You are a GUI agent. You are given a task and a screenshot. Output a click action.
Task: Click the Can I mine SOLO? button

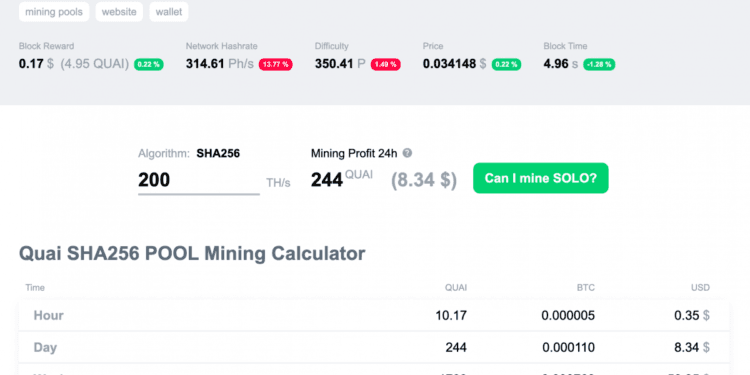pyautogui.click(x=540, y=178)
